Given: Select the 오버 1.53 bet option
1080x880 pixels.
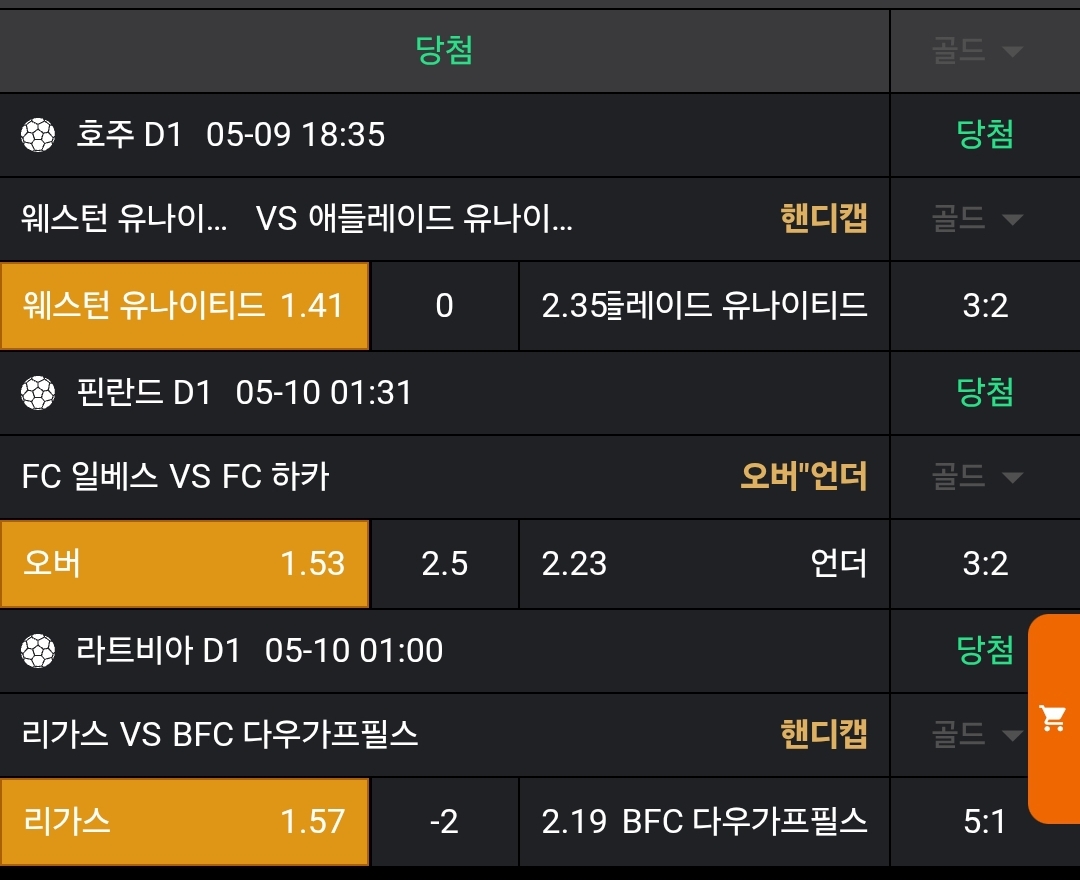Looking at the screenshot, I should tap(184, 564).
